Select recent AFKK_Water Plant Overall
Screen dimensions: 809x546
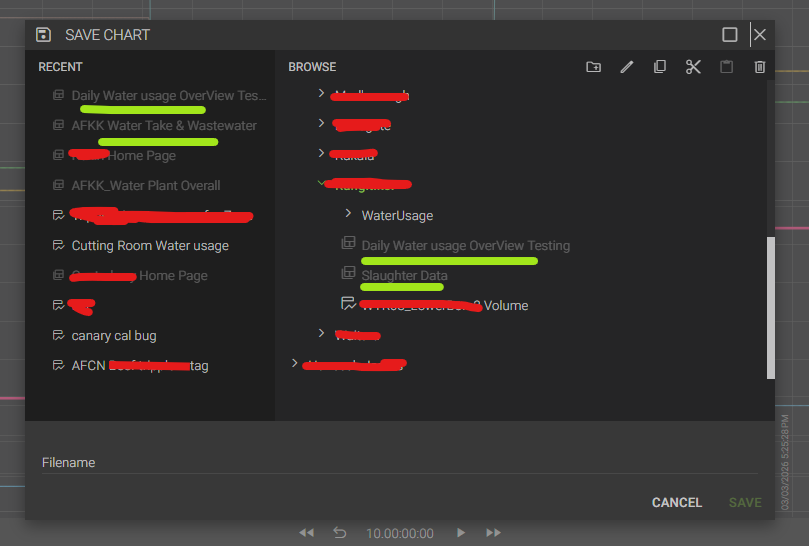click(x=146, y=185)
